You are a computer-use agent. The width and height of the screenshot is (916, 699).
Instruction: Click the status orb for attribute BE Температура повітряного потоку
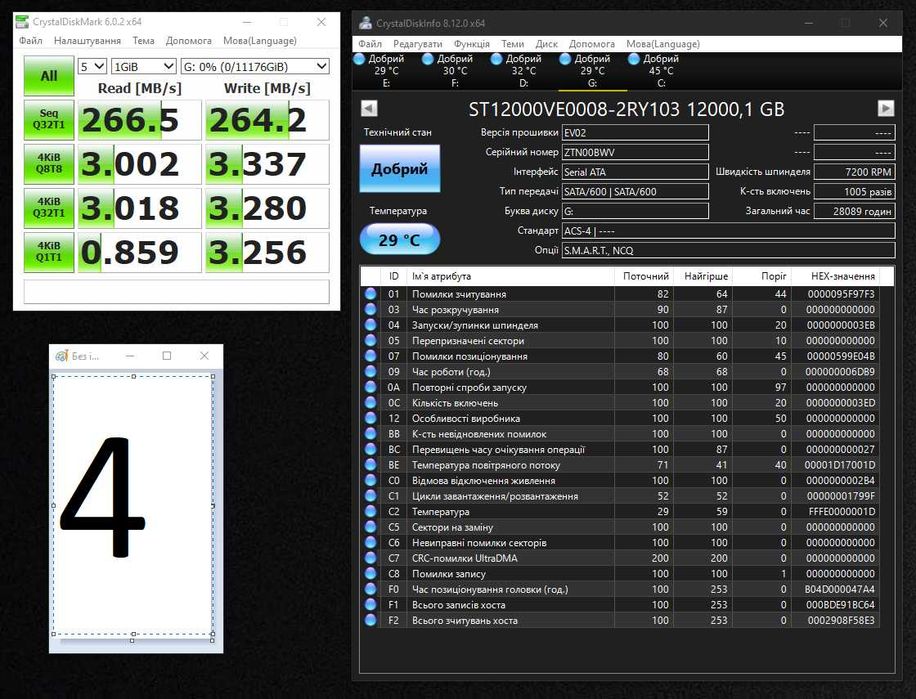[x=370, y=465]
